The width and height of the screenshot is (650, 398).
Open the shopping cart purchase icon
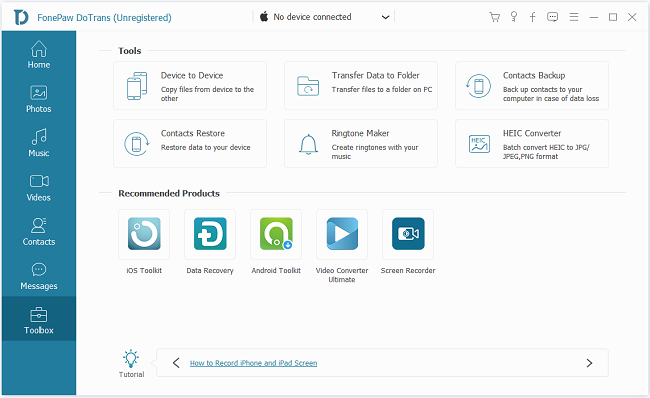pyautogui.click(x=494, y=17)
